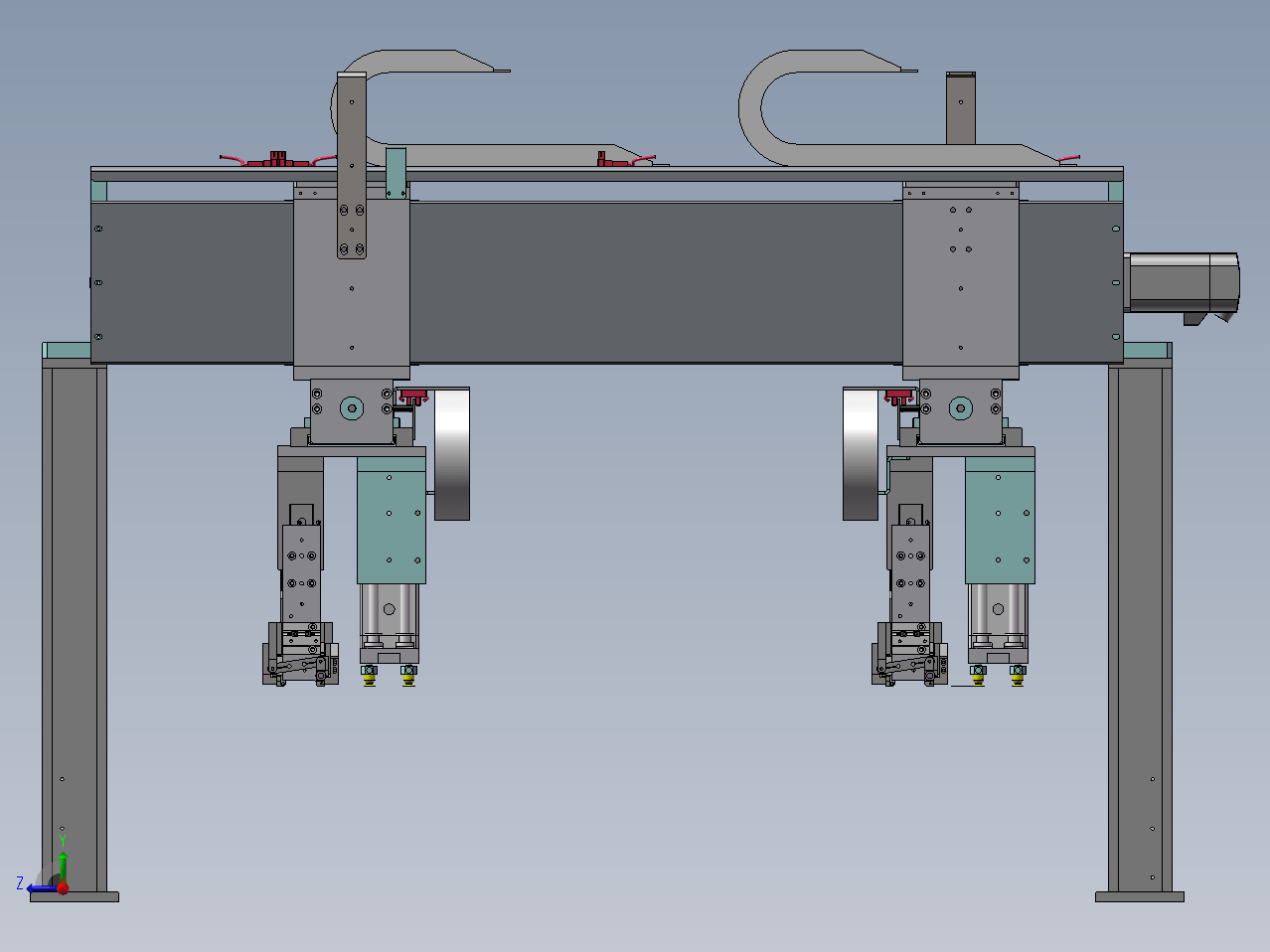Select the left carriage mounting plate on the beam
This screenshot has width=1270, height=952.
(352, 281)
